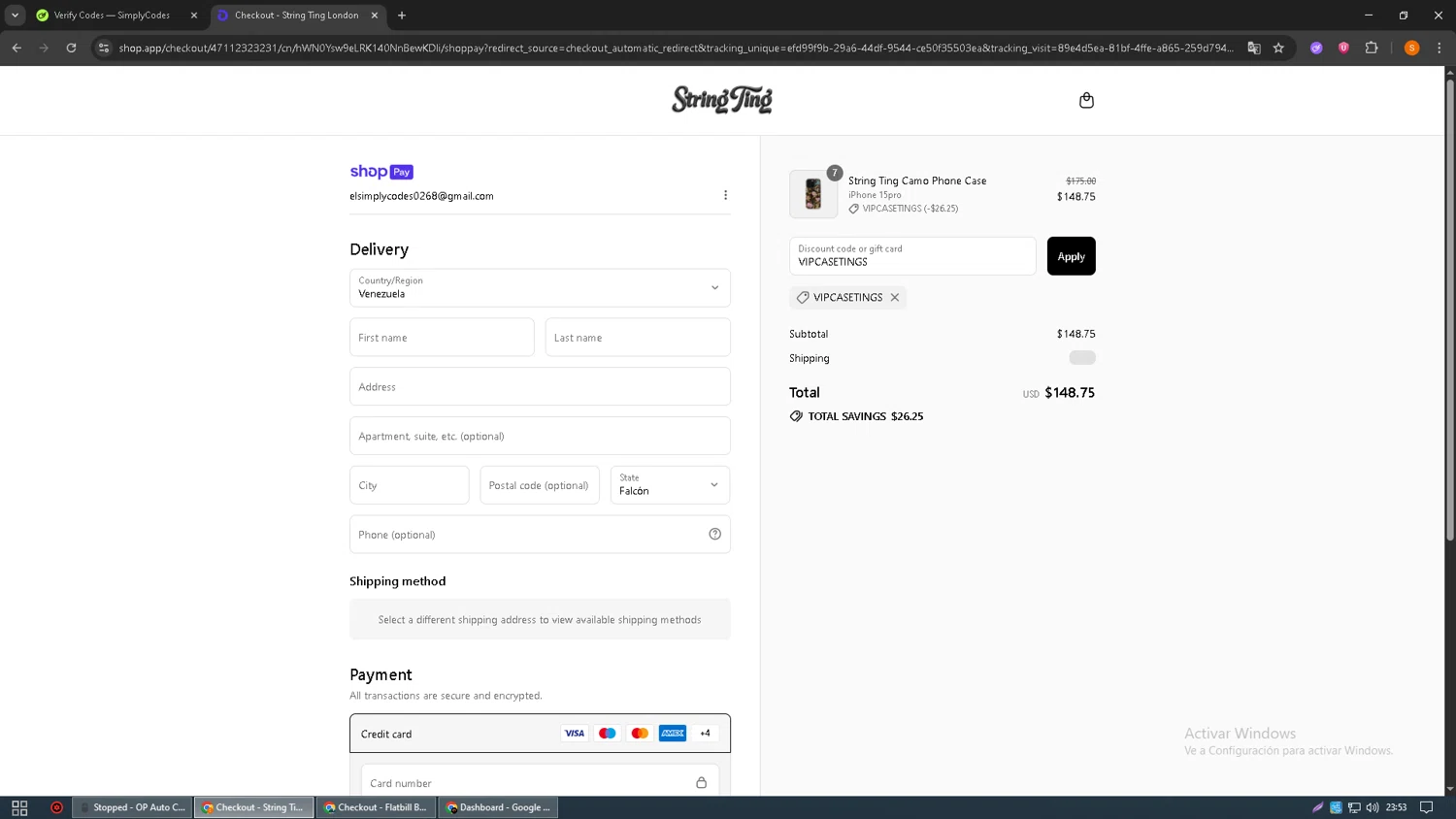Click the browser address bar URL
The width and height of the screenshot is (1456, 819).
676,48
